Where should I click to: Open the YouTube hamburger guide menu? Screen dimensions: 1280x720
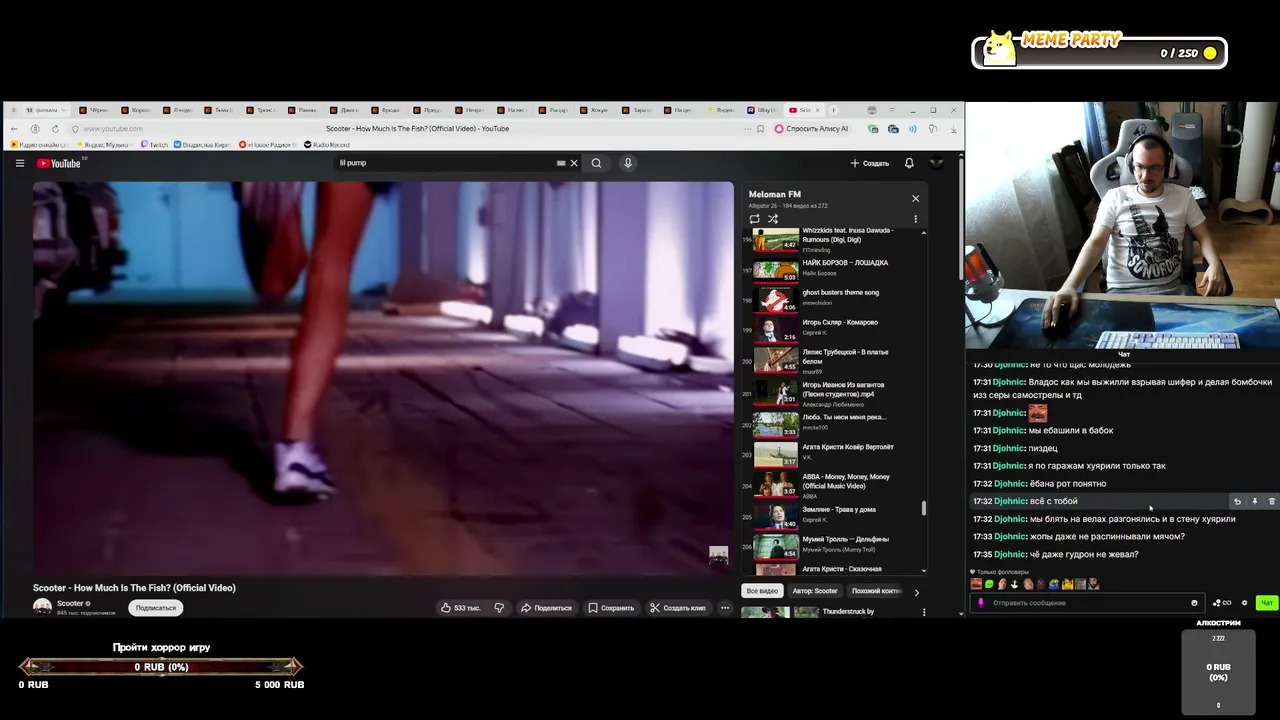(19, 163)
